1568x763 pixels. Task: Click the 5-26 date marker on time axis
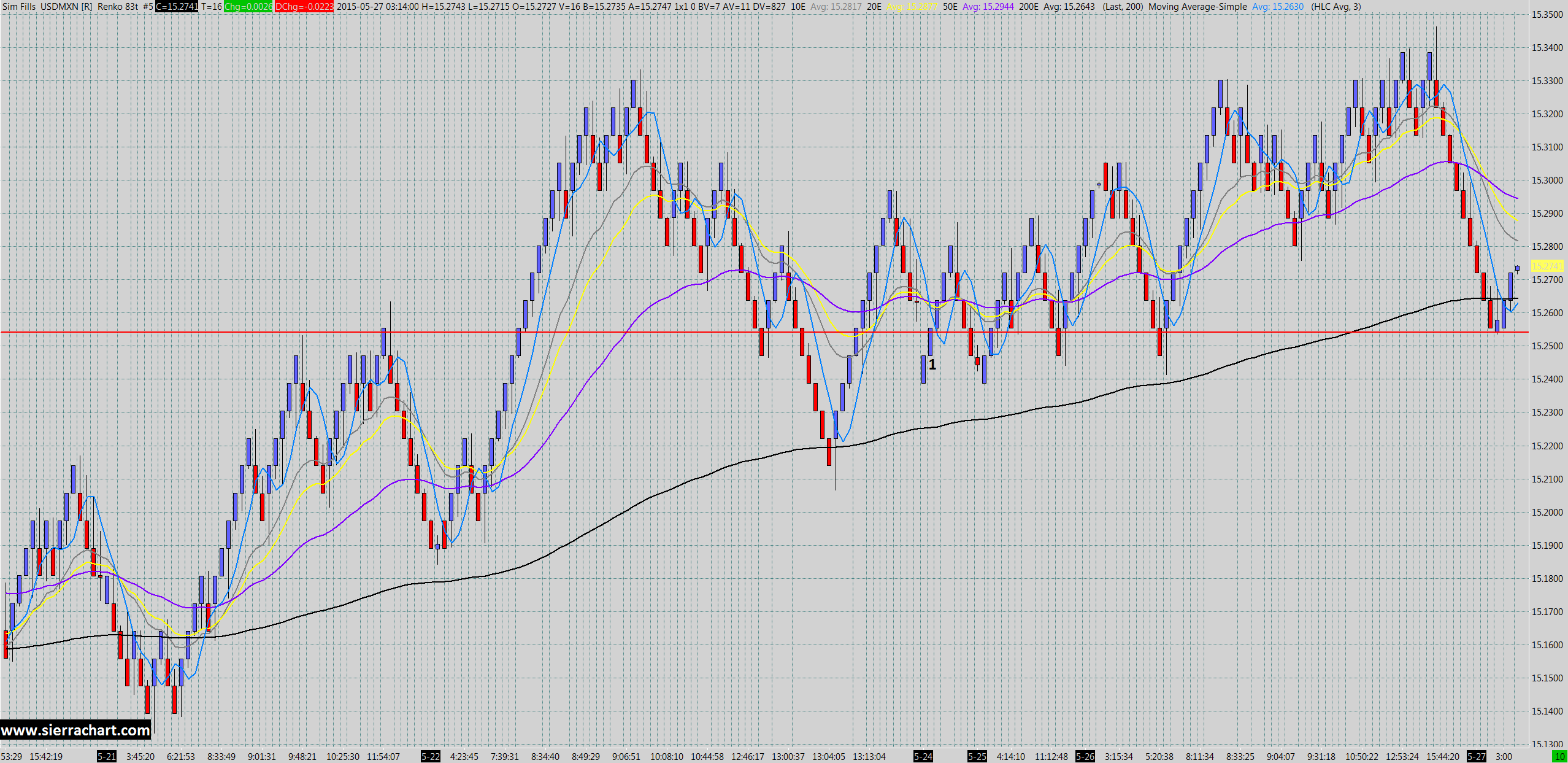coord(1085,756)
